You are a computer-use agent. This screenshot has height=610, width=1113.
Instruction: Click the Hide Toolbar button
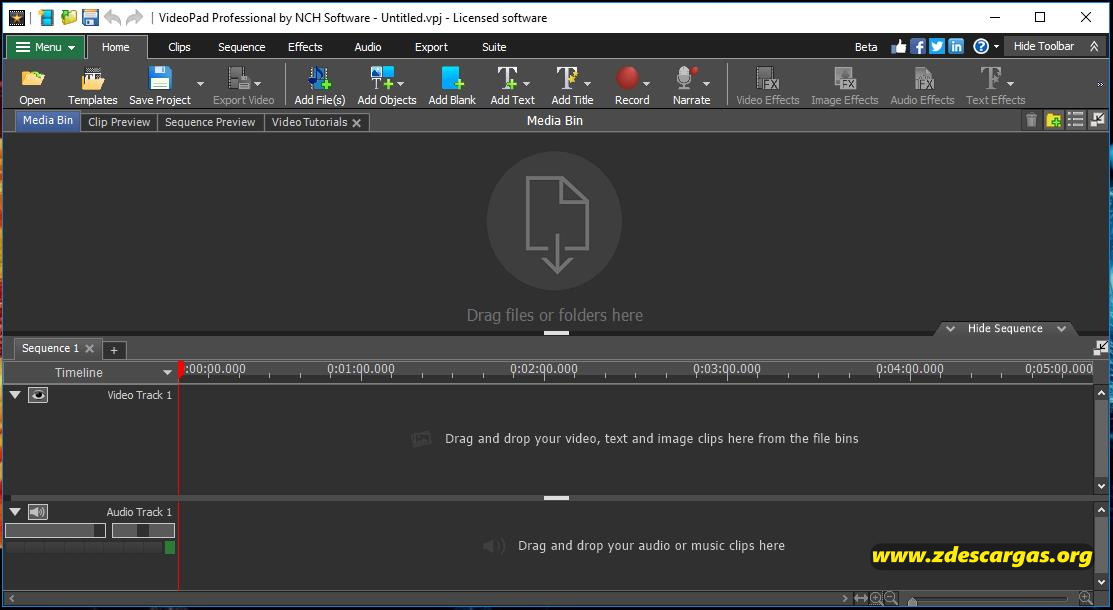pos(1056,47)
